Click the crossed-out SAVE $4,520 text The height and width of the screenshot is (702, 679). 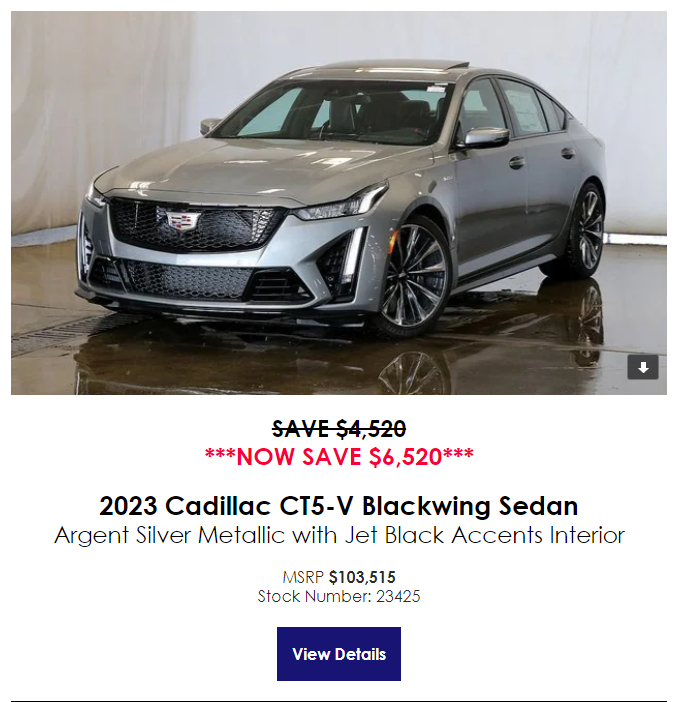pos(339,428)
